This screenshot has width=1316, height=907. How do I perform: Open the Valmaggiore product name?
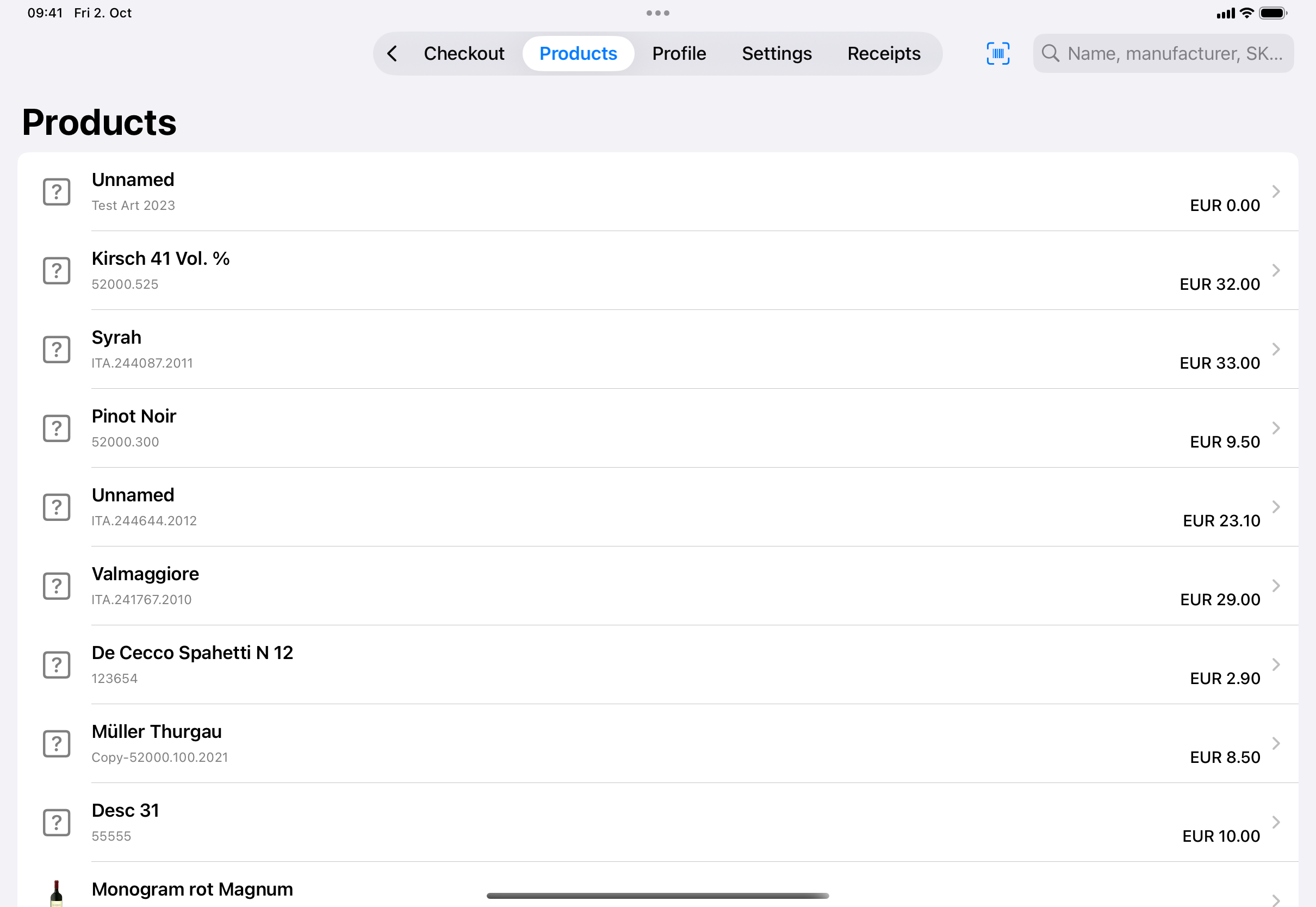tap(145, 575)
